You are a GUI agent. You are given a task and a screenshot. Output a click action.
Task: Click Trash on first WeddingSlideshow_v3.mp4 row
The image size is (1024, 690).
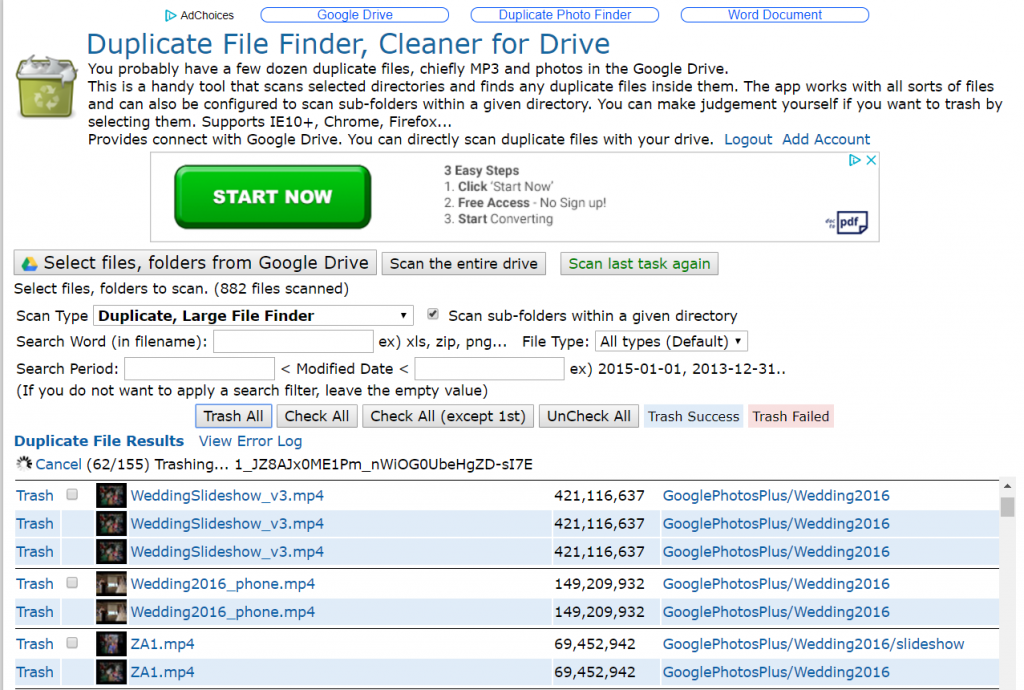pyautogui.click(x=35, y=495)
